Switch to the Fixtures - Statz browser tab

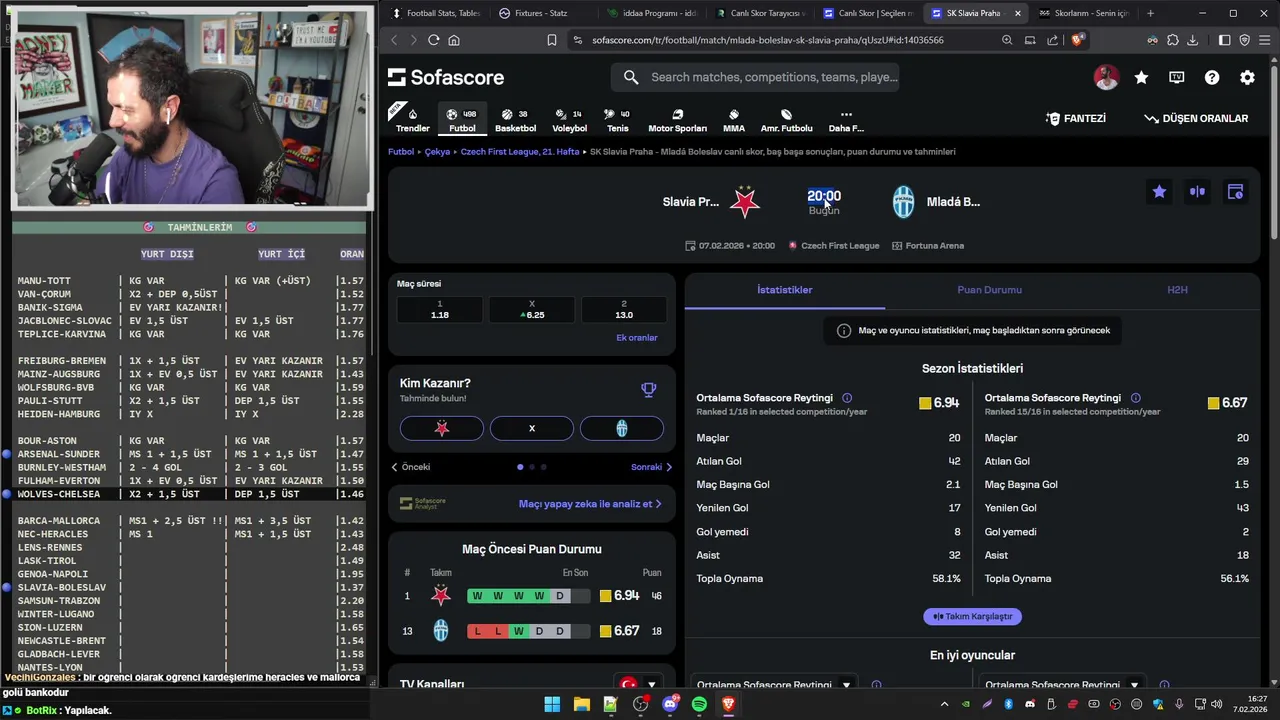click(x=540, y=13)
